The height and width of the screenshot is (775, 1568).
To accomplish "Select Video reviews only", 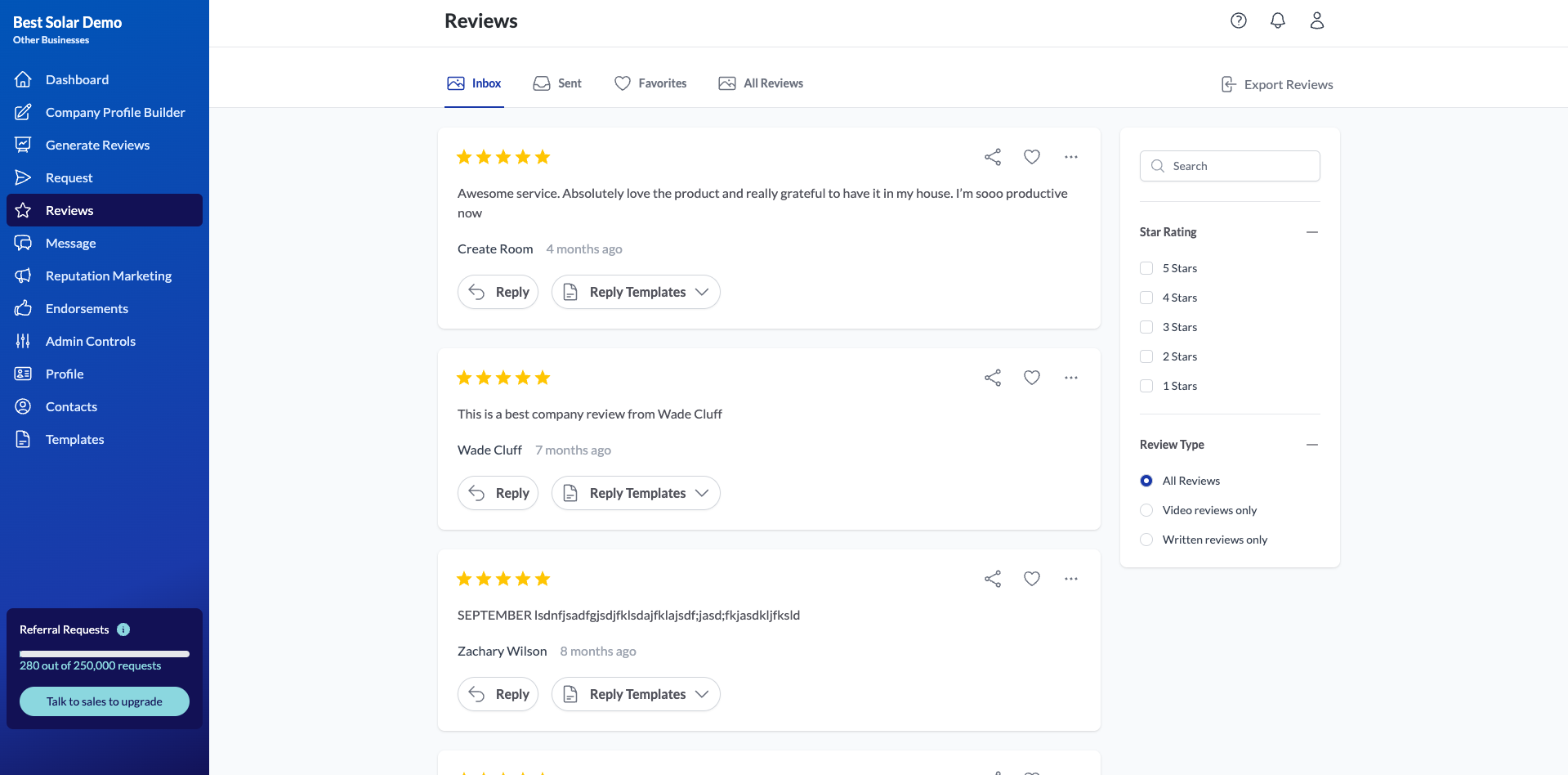I will (x=1146, y=509).
